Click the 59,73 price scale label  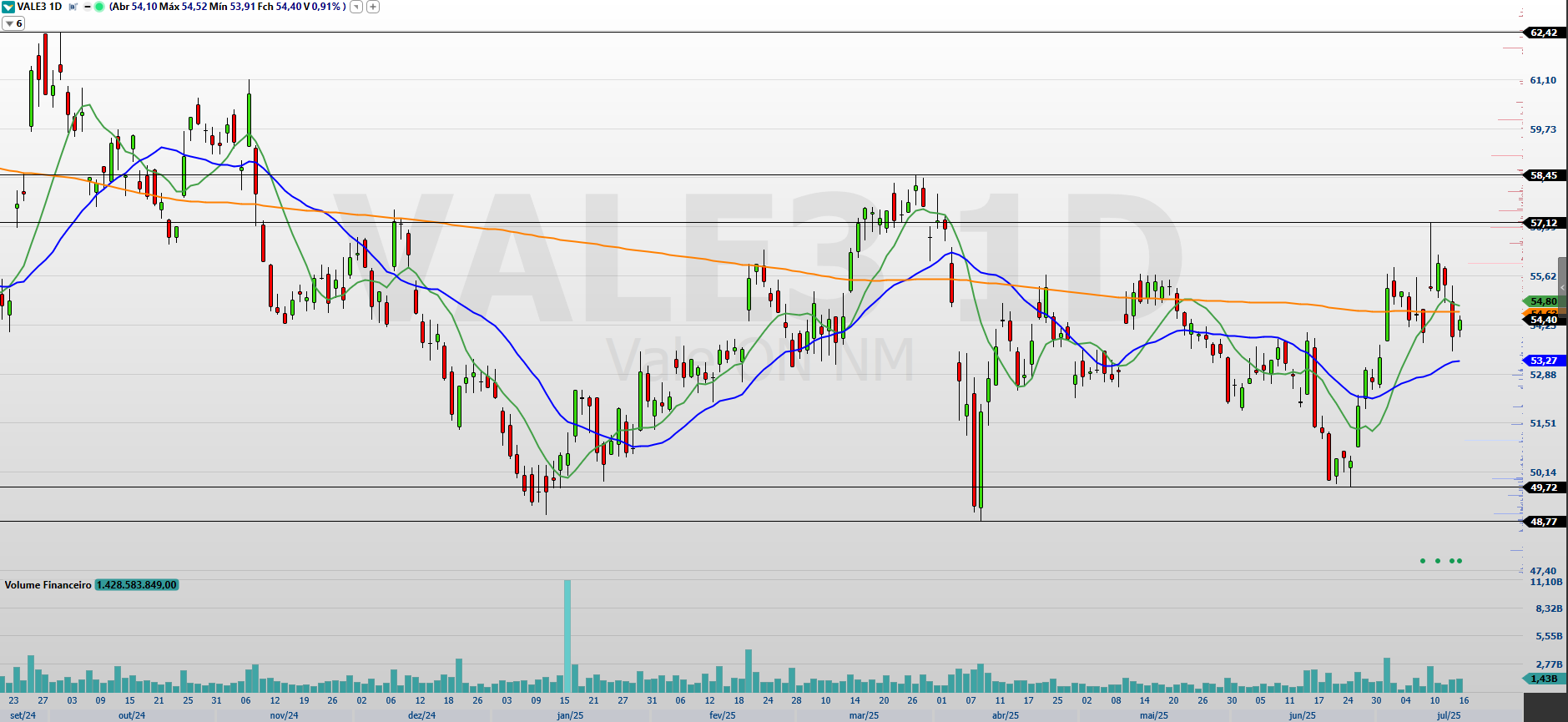click(1543, 129)
